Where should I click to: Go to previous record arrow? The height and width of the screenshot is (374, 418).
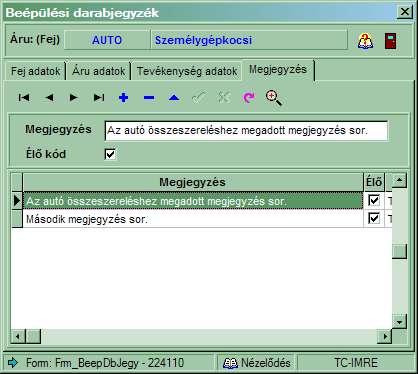tap(49, 98)
